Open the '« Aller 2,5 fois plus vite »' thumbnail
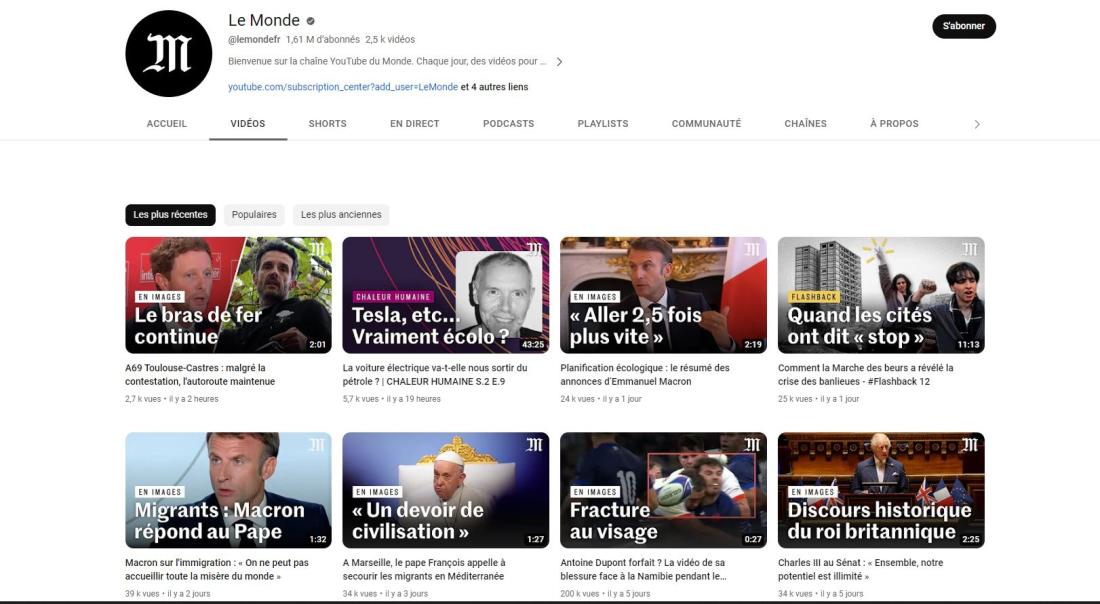 click(x=663, y=295)
